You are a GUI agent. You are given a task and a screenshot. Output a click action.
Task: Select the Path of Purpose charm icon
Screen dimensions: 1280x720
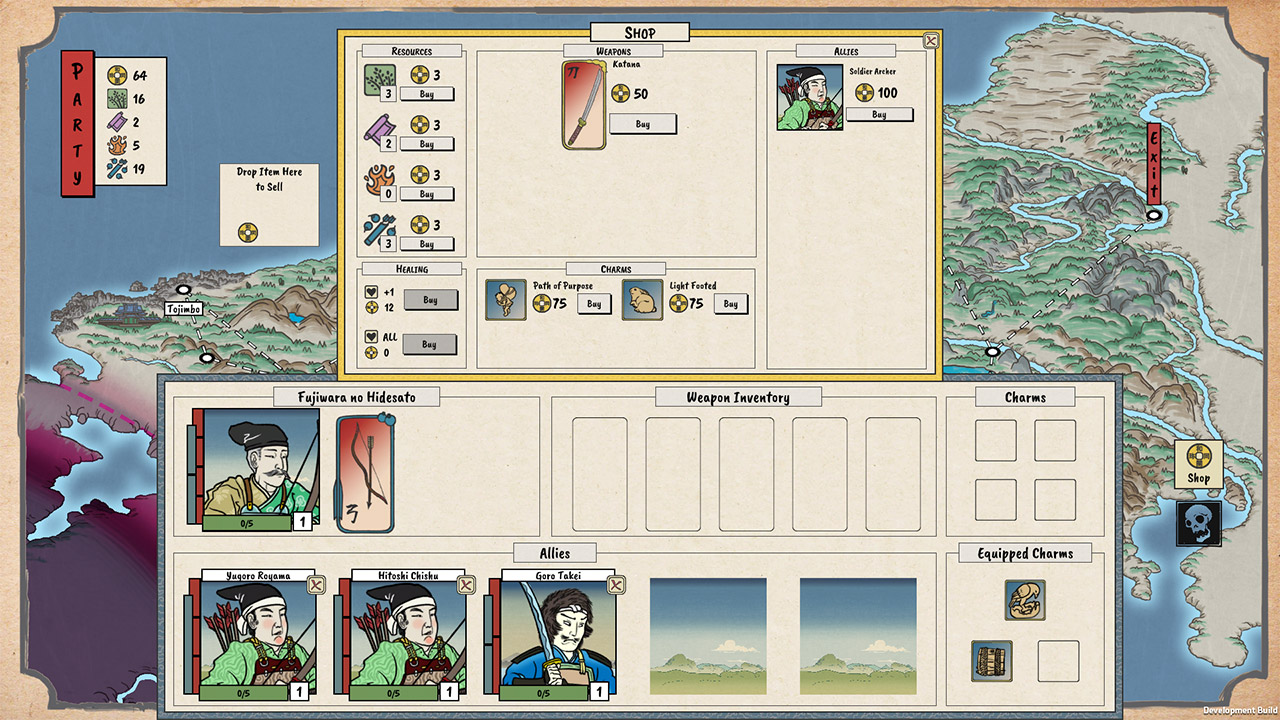pyautogui.click(x=505, y=299)
